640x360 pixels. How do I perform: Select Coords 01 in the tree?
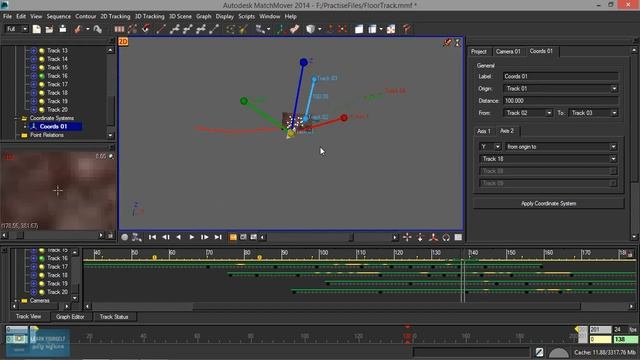[x=53, y=127]
